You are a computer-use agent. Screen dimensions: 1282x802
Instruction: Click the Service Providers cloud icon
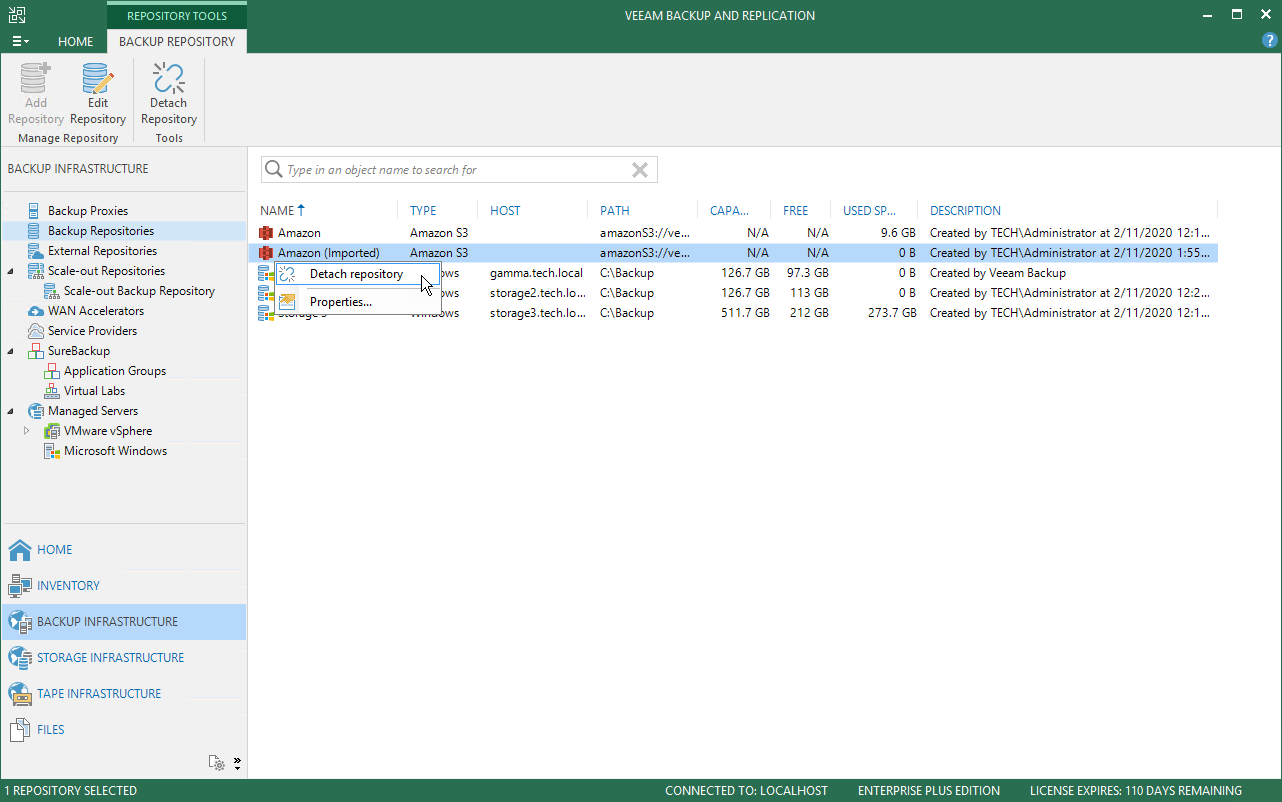point(36,331)
